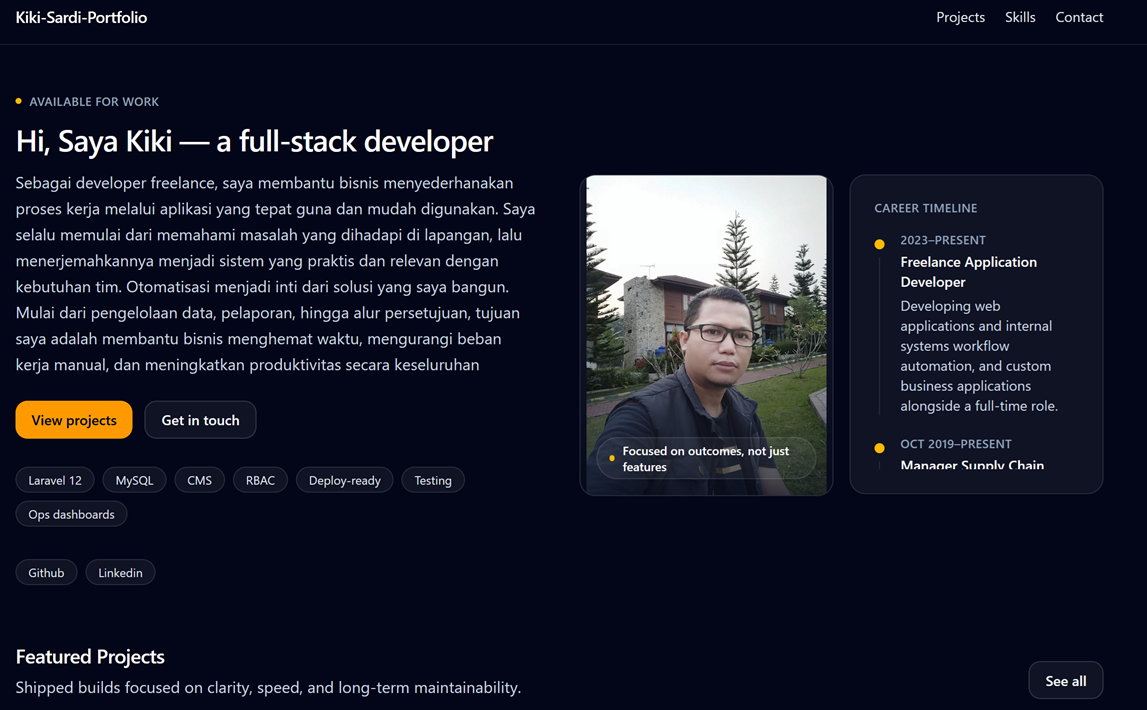Open the Projects navigation item
Screen dimensions: 1147x710
[960, 17]
